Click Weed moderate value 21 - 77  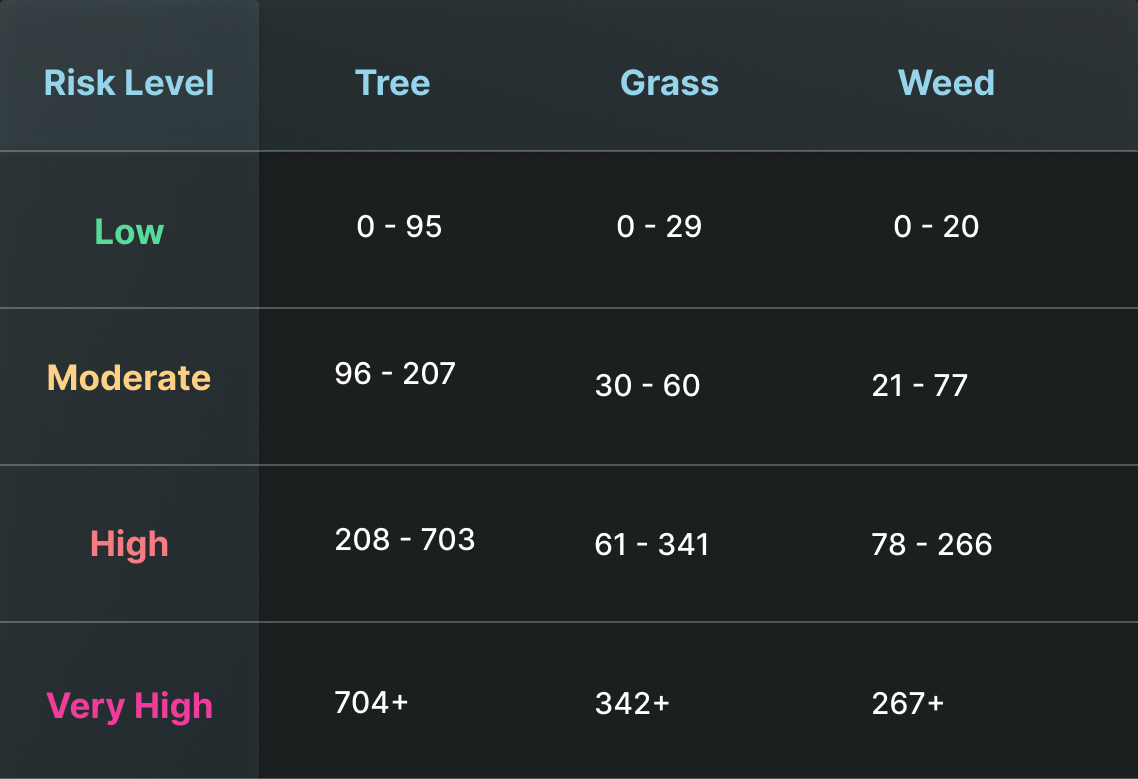coord(920,385)
